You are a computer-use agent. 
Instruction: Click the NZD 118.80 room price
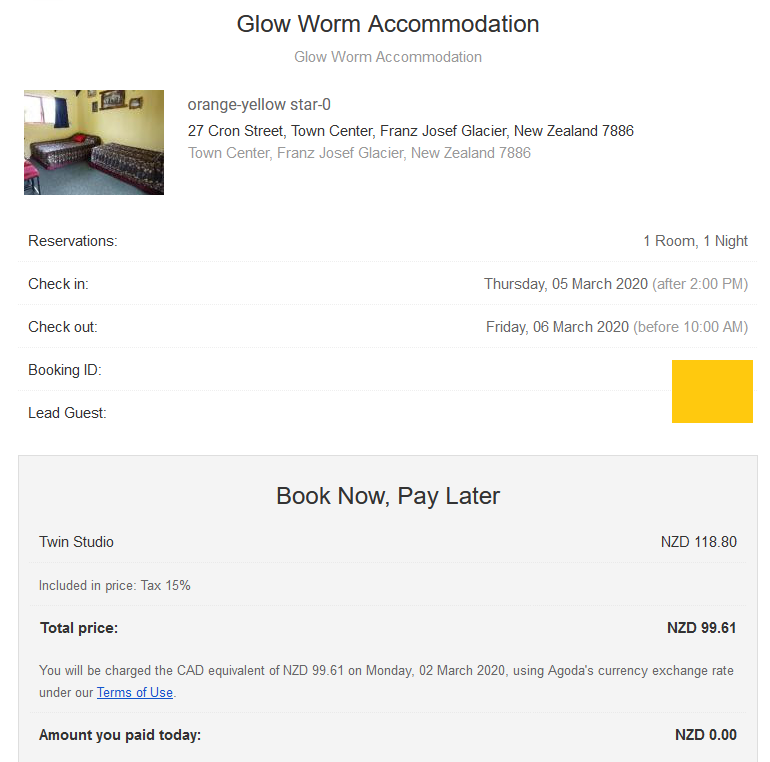698,542
